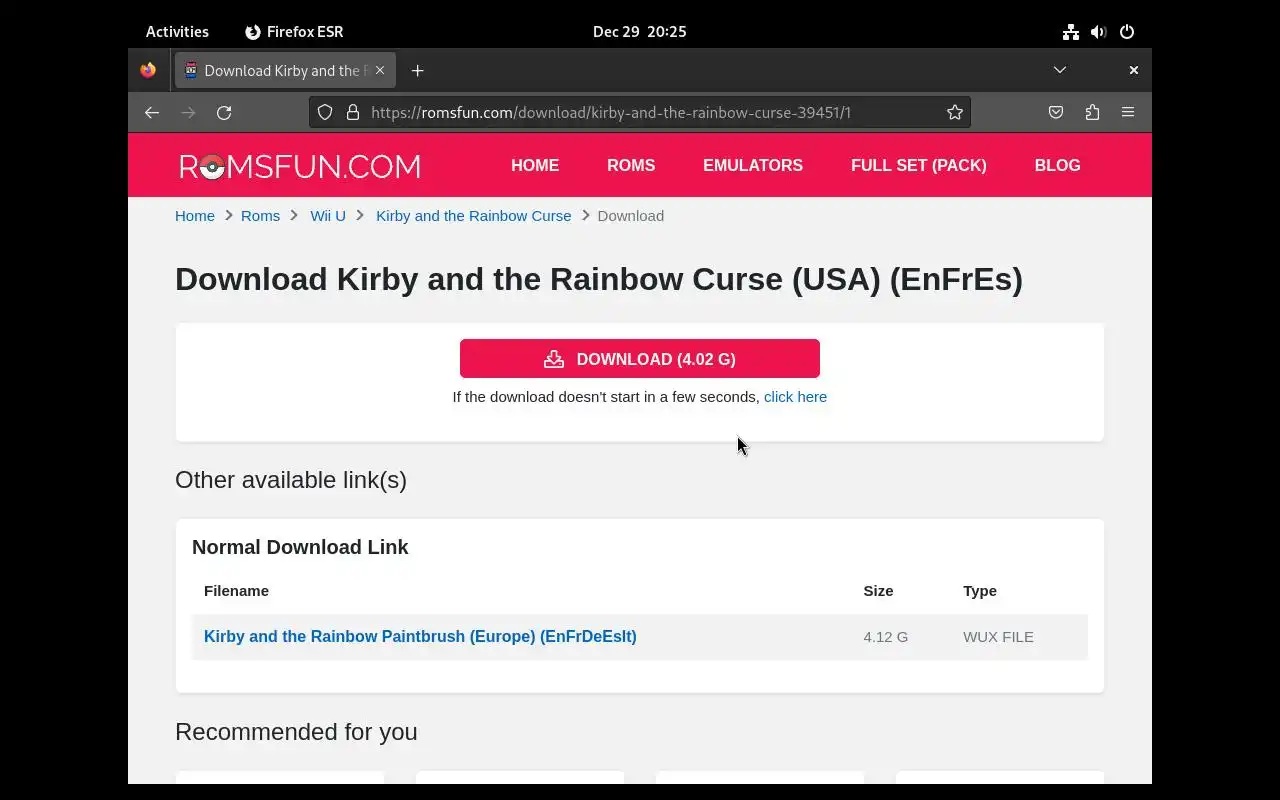Open the EMULATORS nav item
1280x800 pixels.
point(753,166)
